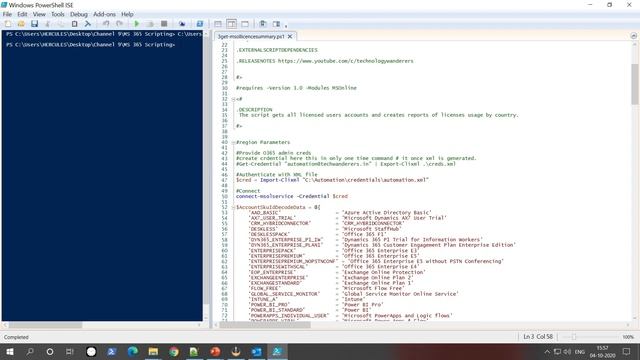Open Google Chrome from the taskbar

(x=174, y=351)
